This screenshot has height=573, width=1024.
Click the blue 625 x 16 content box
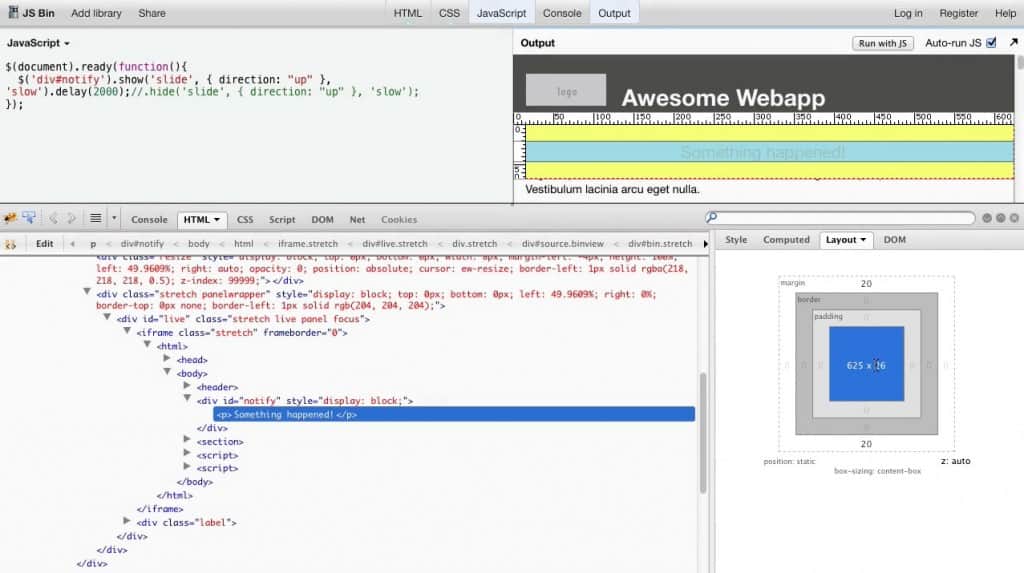click(x=867, y=364)
